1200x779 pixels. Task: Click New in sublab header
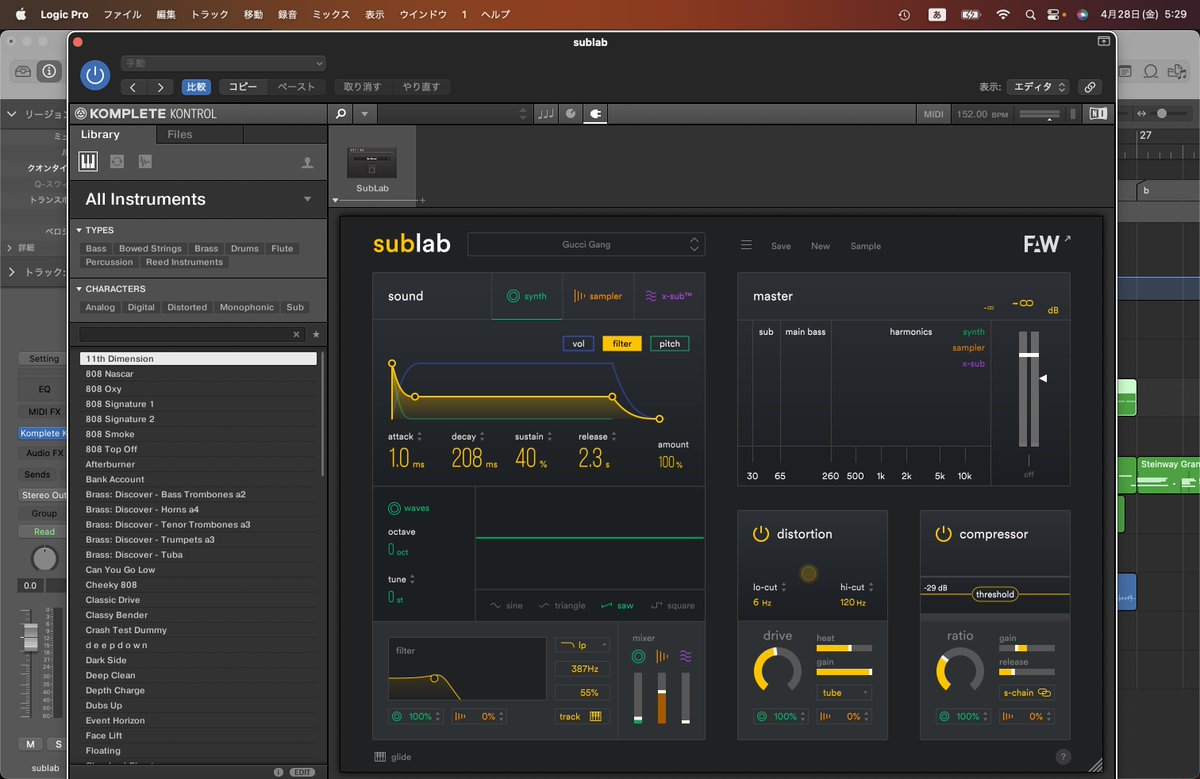tap(820, 246)
